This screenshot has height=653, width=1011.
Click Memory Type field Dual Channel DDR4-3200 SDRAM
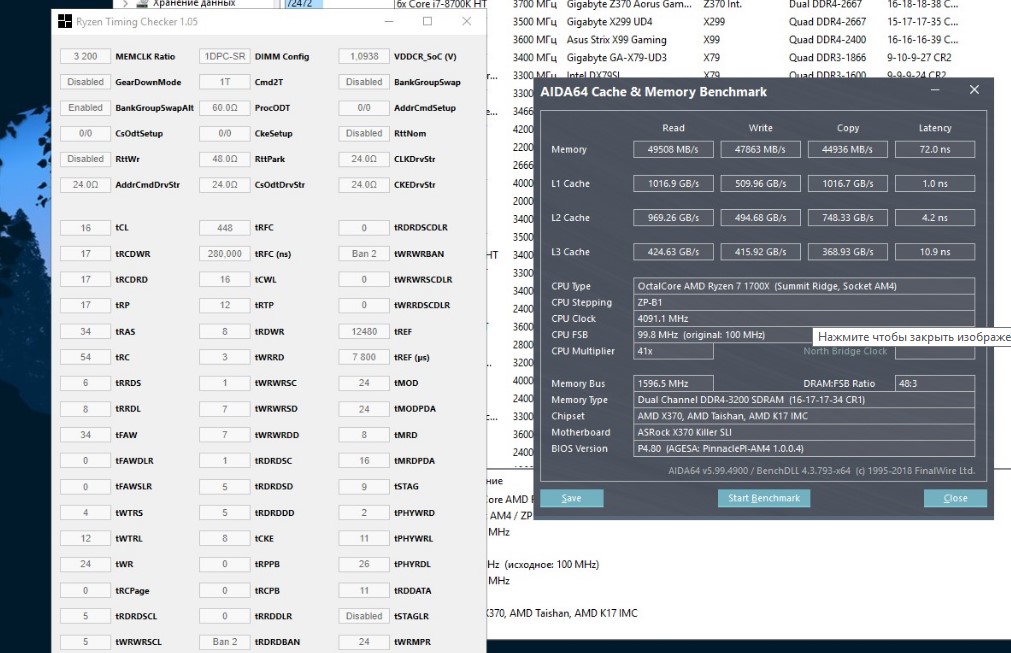(804, 400)
